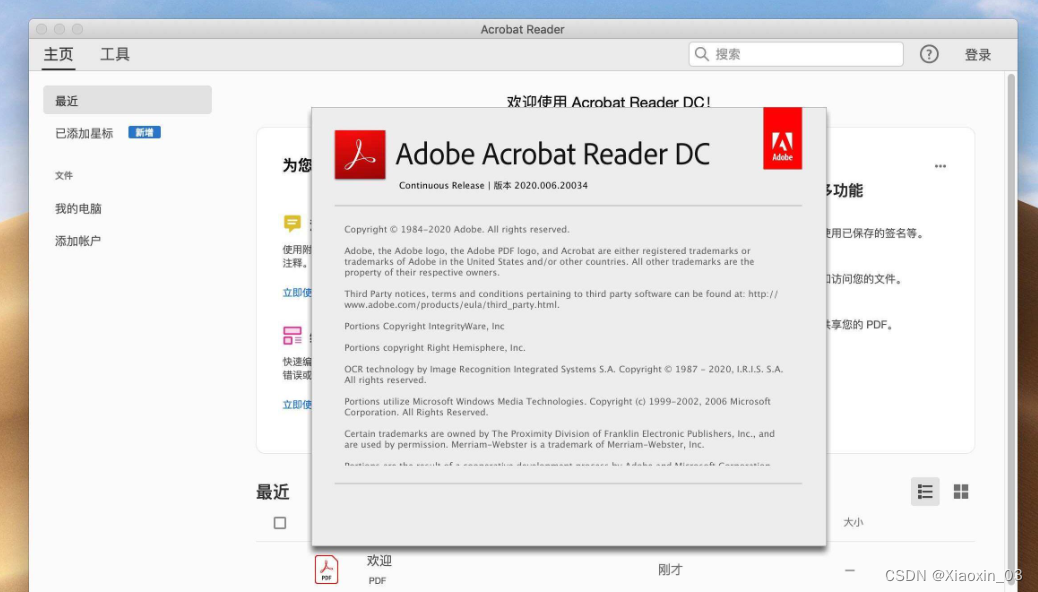Click the 刚才 timestamp in recent list
The image size is (1038, 592).
click(x=670, y=569)
